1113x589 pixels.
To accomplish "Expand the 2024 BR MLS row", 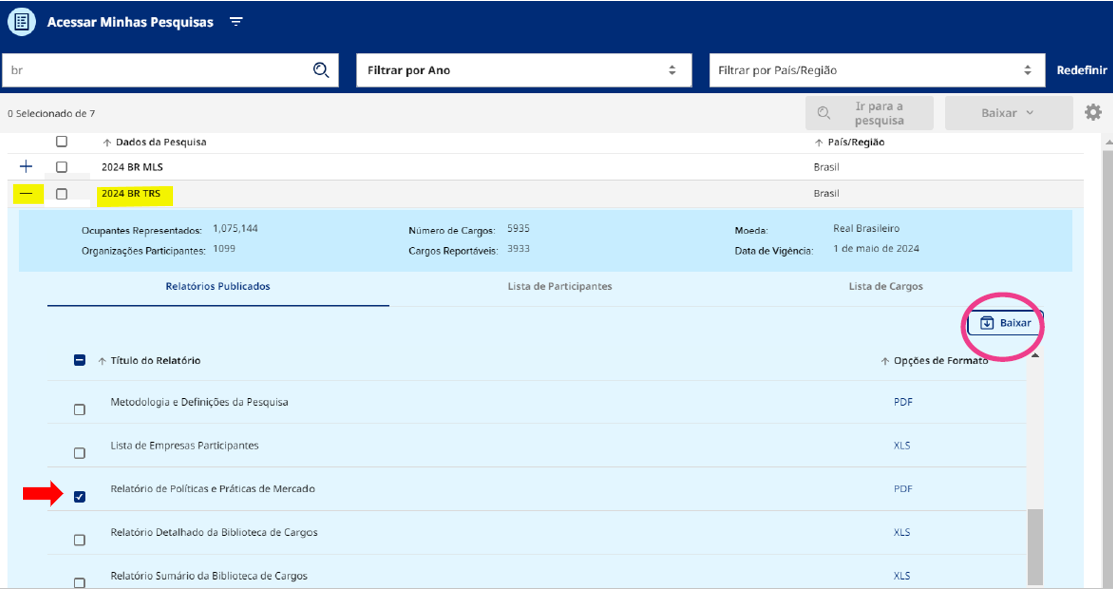I will 27,166.
